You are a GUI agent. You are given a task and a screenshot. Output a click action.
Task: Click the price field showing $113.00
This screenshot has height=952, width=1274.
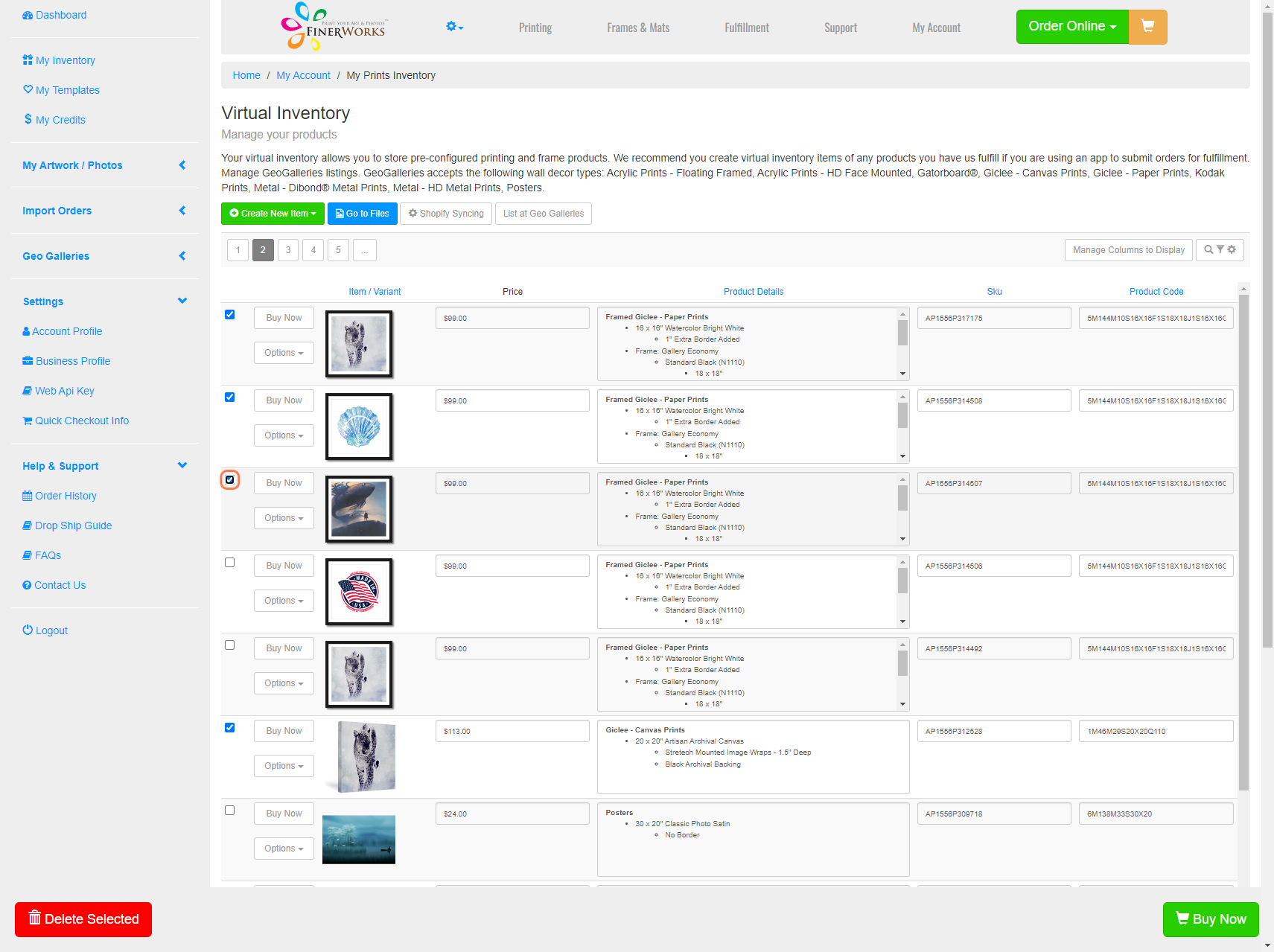512,731
